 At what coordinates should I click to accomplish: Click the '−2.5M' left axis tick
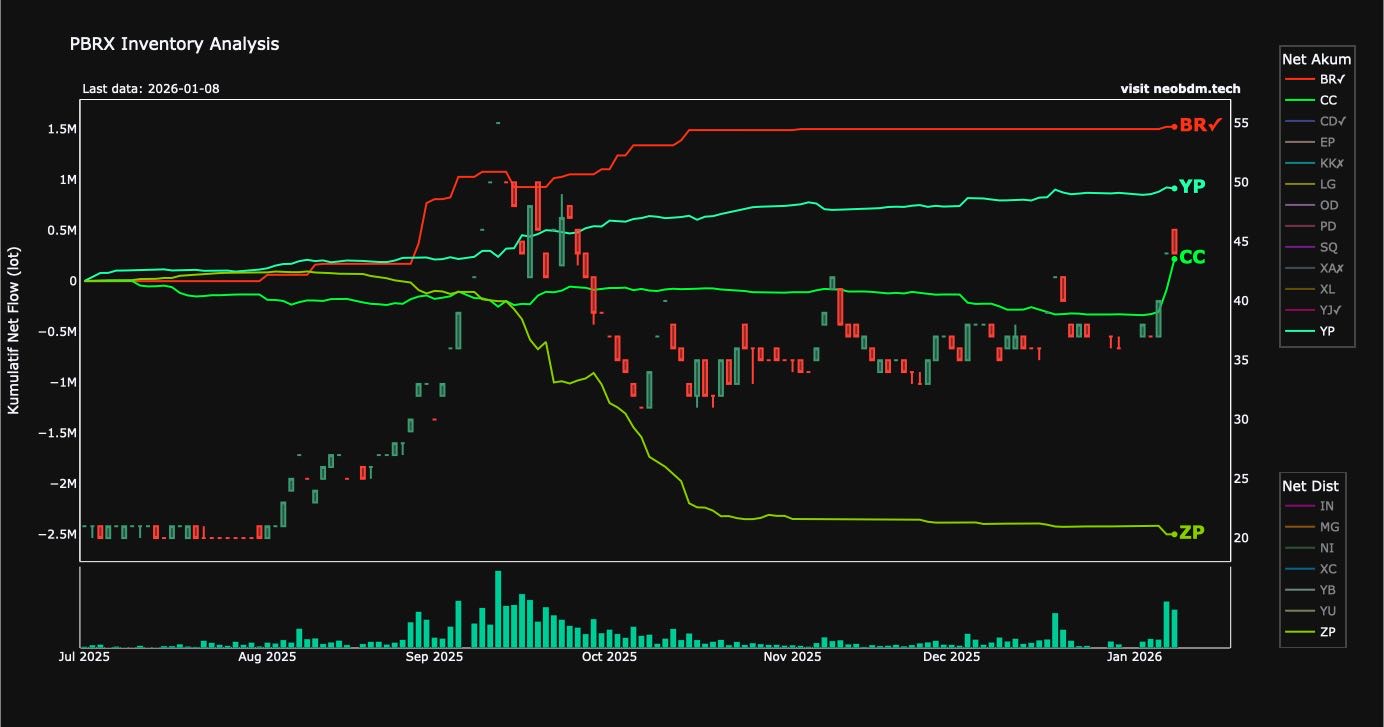56,534
